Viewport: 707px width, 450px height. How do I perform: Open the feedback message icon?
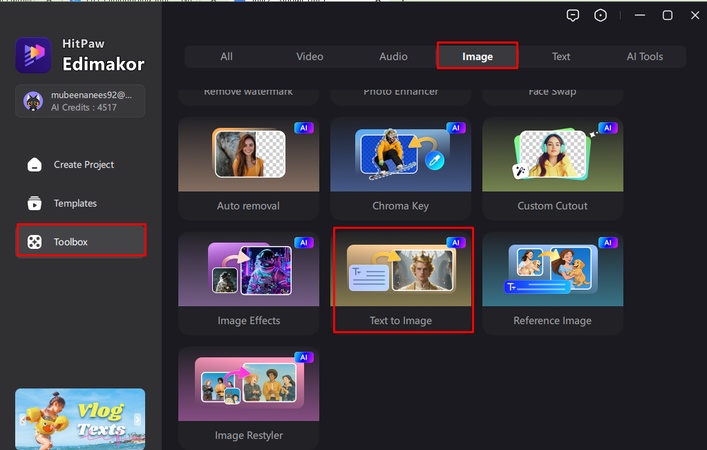pyautogui.click(x=573, y=15)
